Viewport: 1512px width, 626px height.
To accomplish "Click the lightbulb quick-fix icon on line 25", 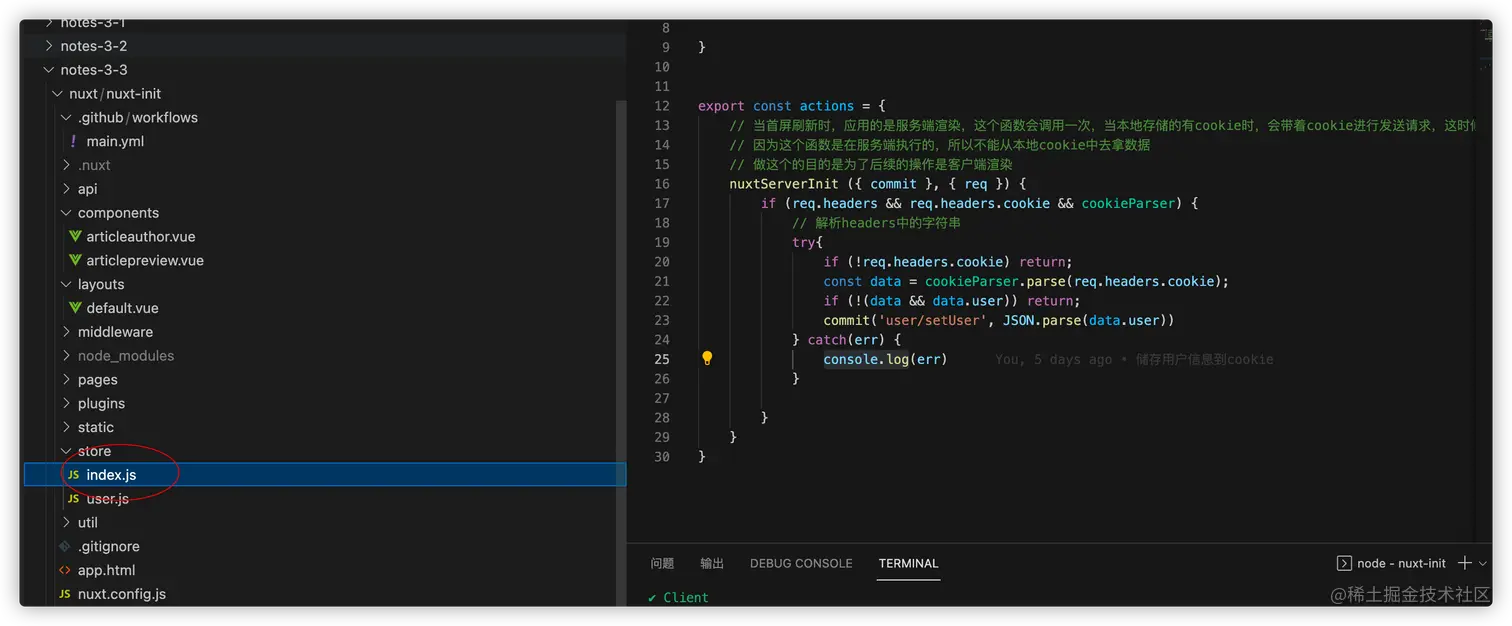I will pos(707,358).
